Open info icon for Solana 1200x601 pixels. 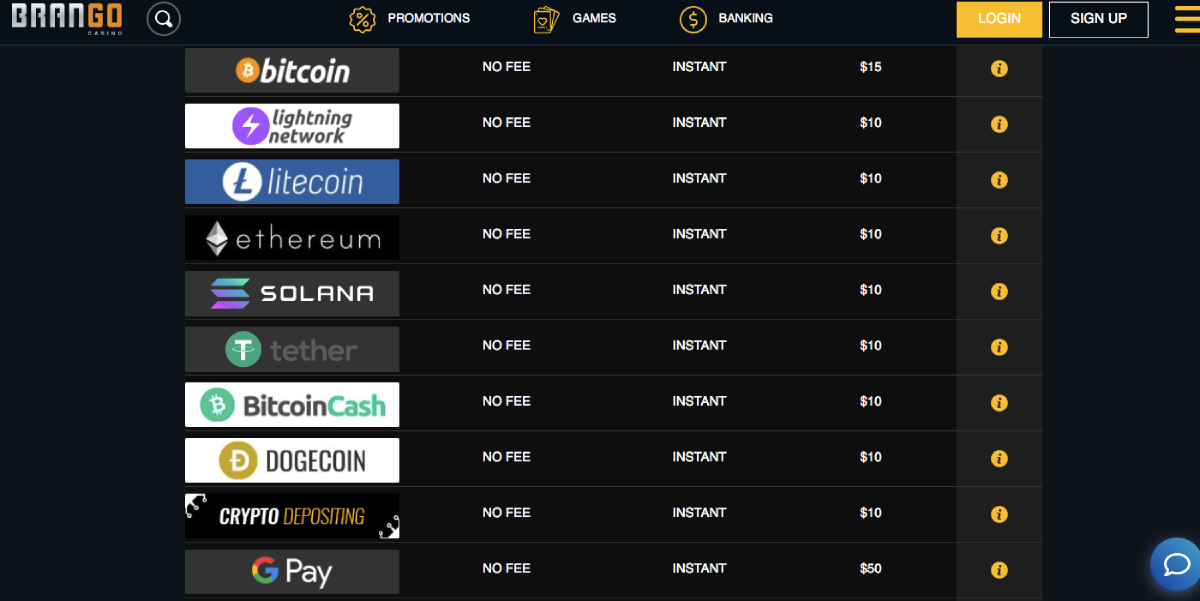[998, 292]
